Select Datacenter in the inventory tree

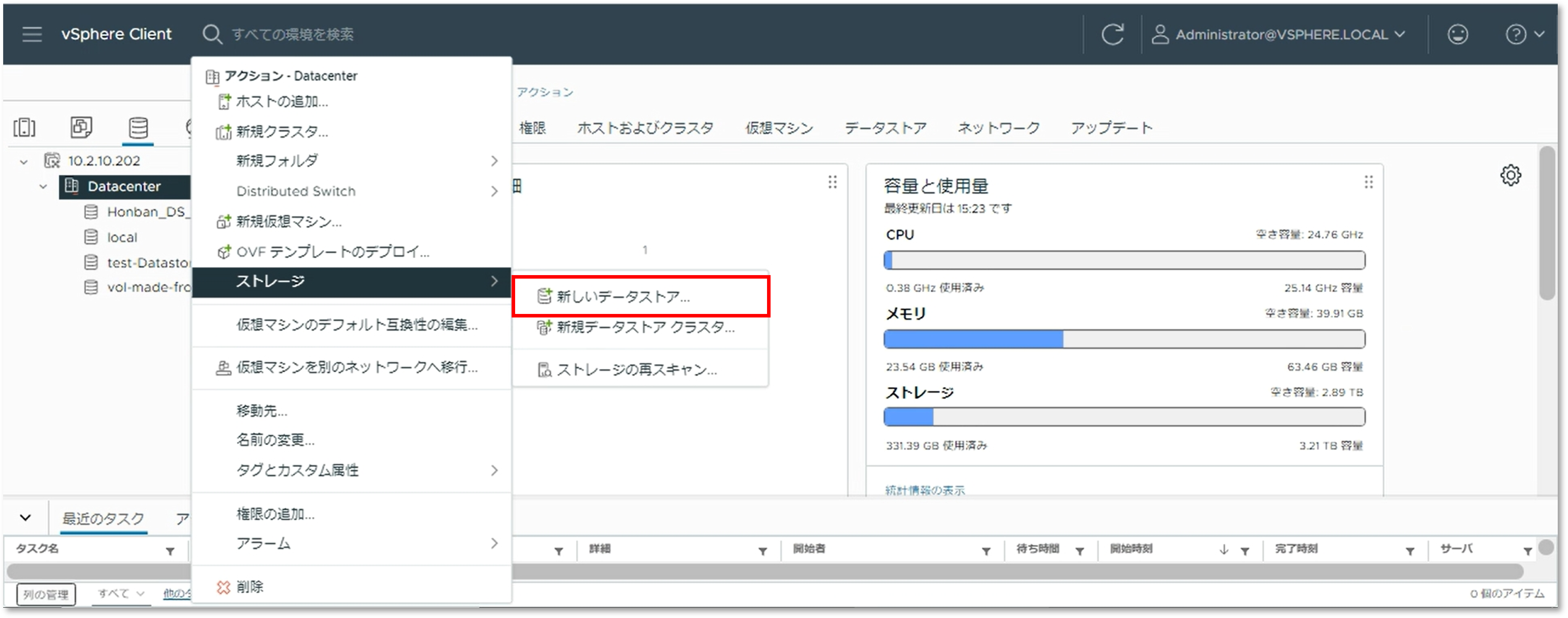(x=125, y=186)
